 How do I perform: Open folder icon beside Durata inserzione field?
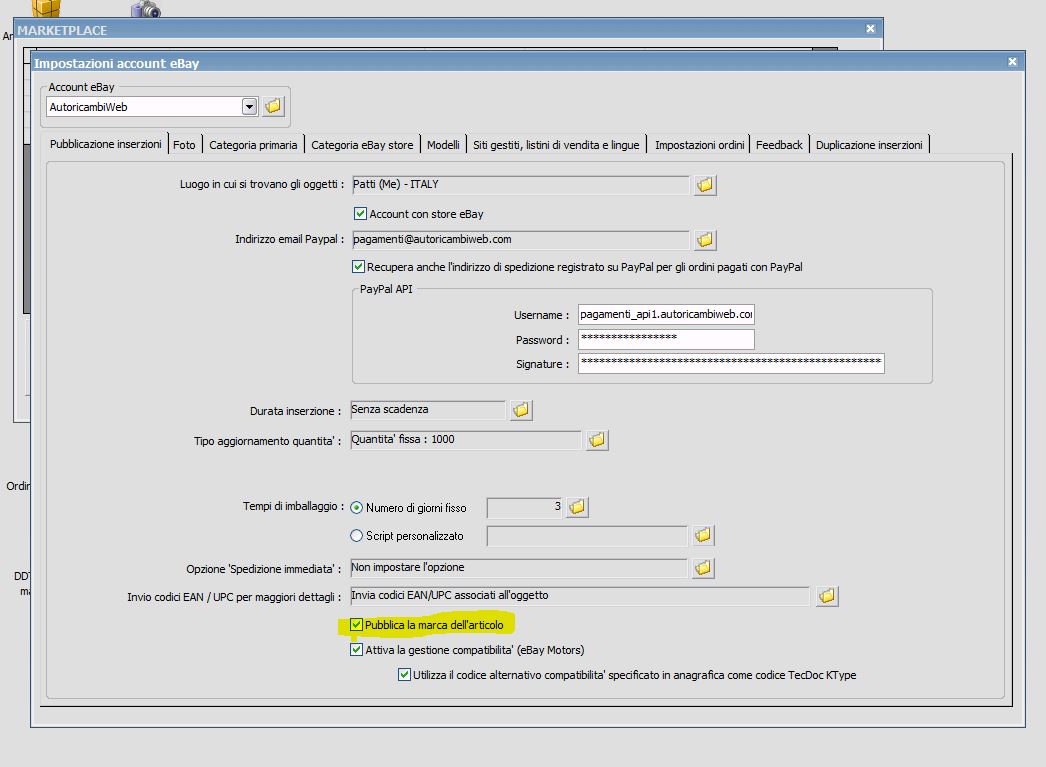click(x=521, y=410)
